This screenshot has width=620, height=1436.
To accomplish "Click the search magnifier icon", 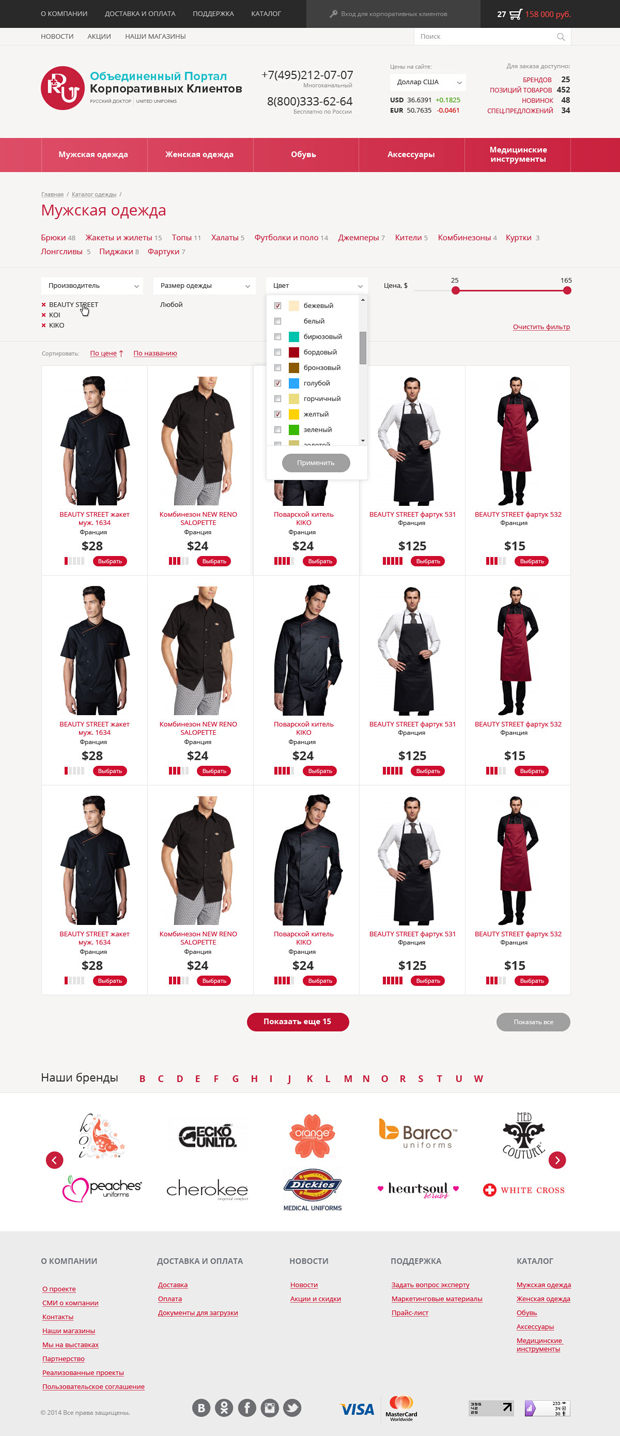I will coord(561,36).
